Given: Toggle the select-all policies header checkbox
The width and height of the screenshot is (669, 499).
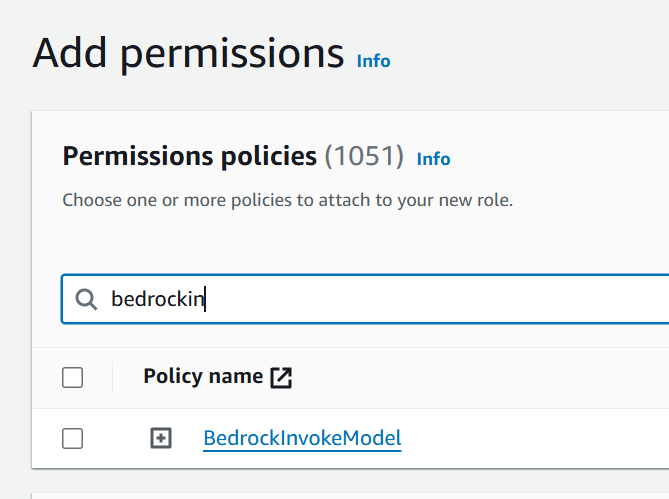Looking at the screenshot, I should tap(73, 377).
